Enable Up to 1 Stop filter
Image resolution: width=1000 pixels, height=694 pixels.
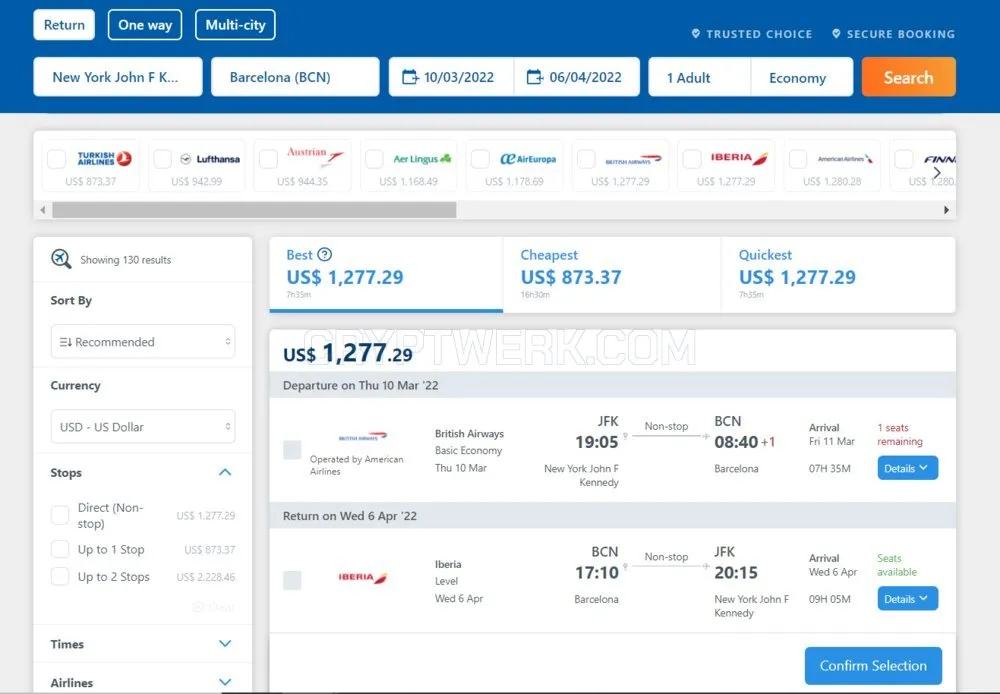click(60, 549)
